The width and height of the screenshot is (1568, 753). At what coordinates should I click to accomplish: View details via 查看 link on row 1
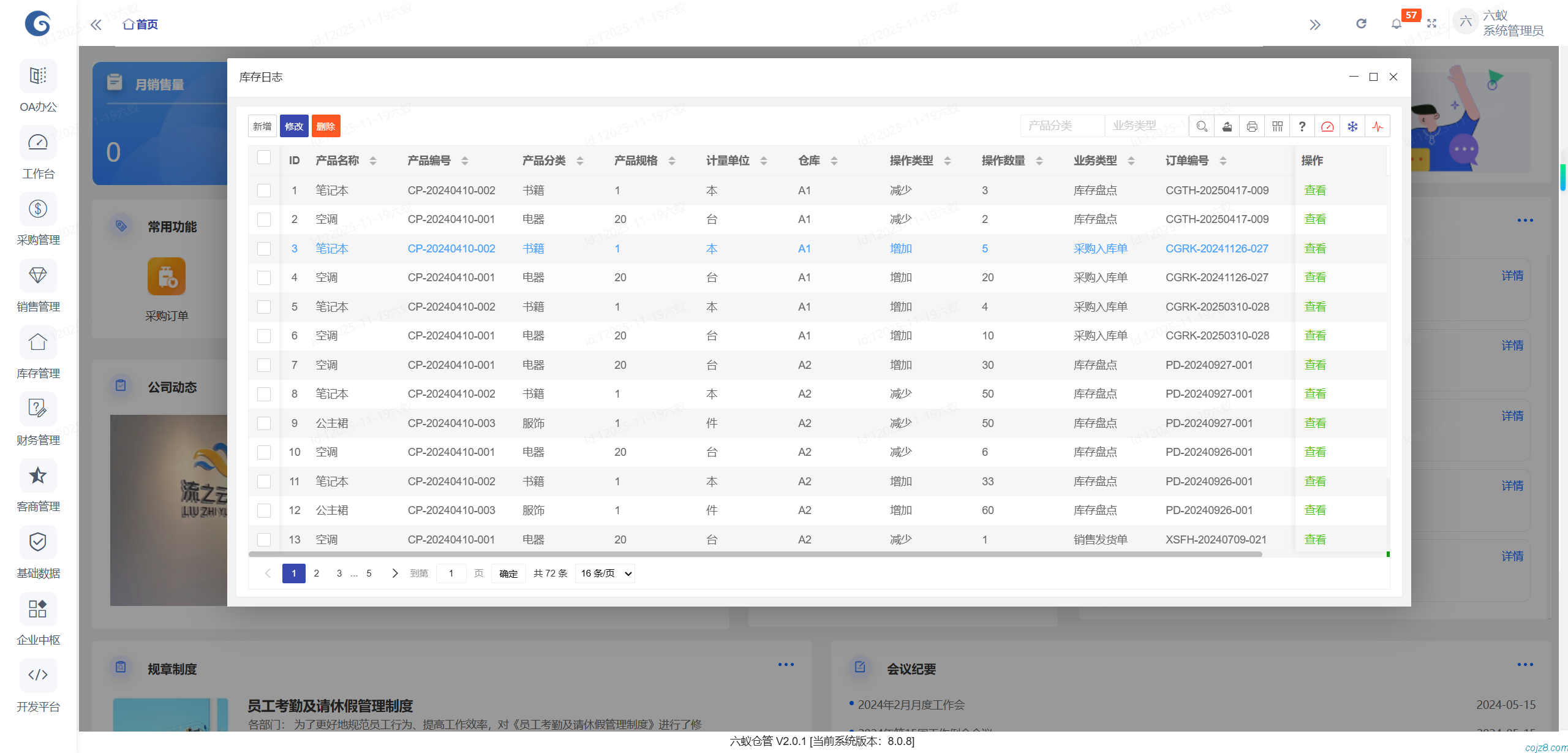(1315, 190)
